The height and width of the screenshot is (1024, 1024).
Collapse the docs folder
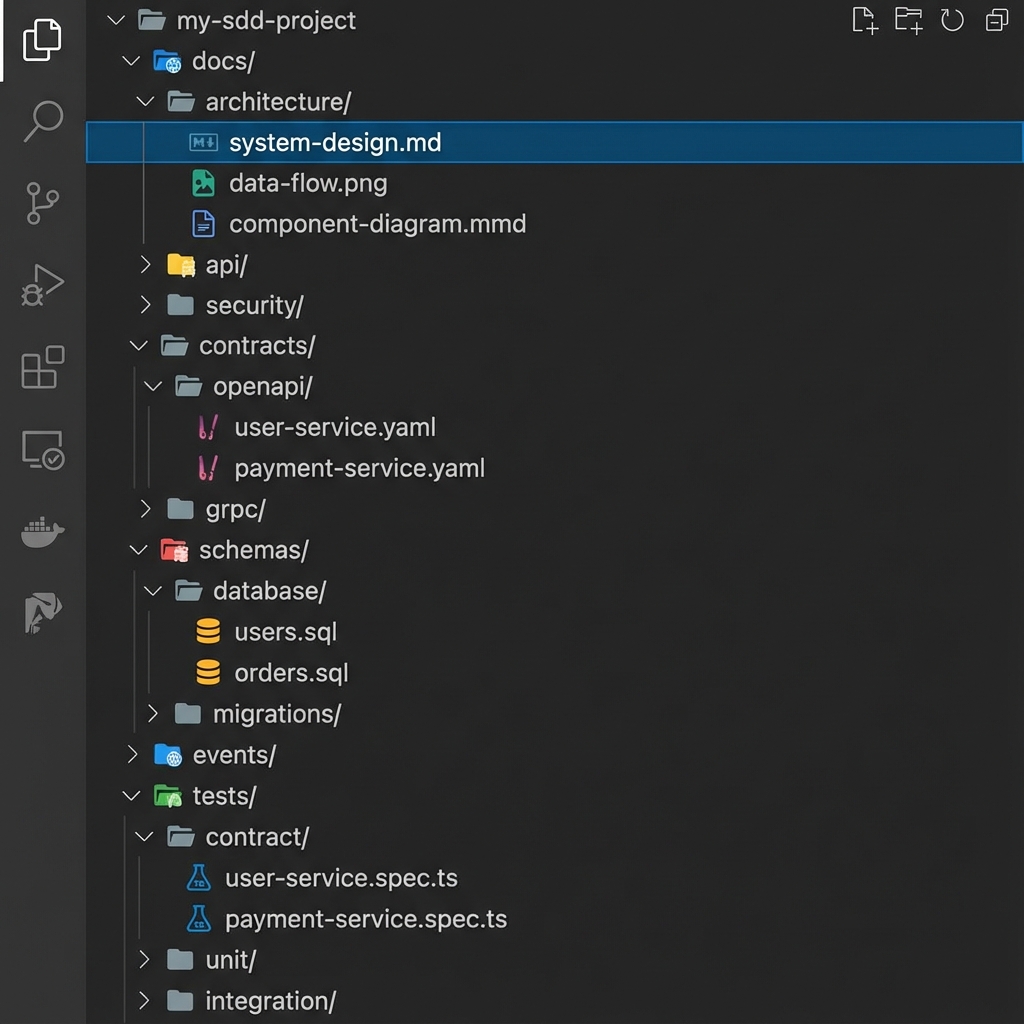point(130,61)
